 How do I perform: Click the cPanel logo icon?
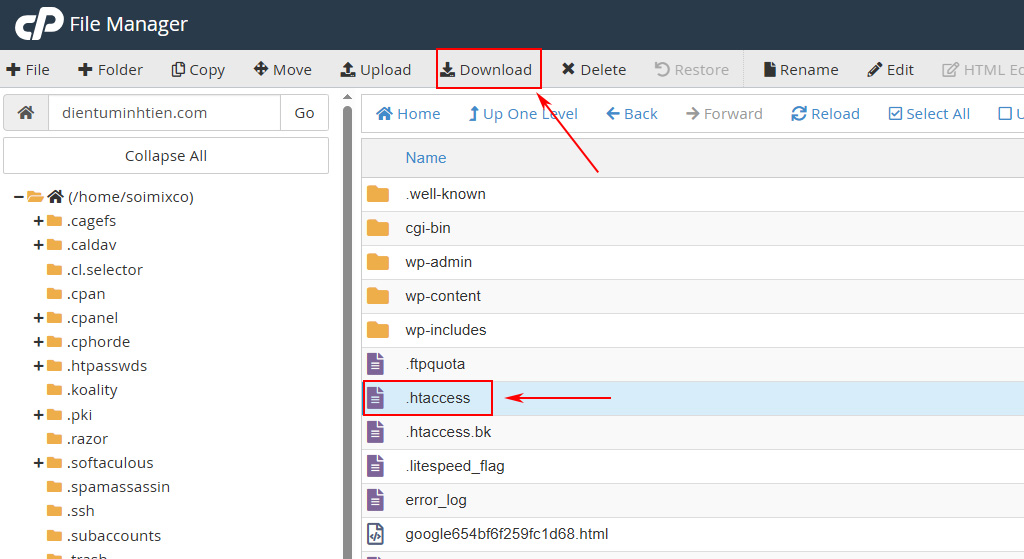(x=39, y=24)
